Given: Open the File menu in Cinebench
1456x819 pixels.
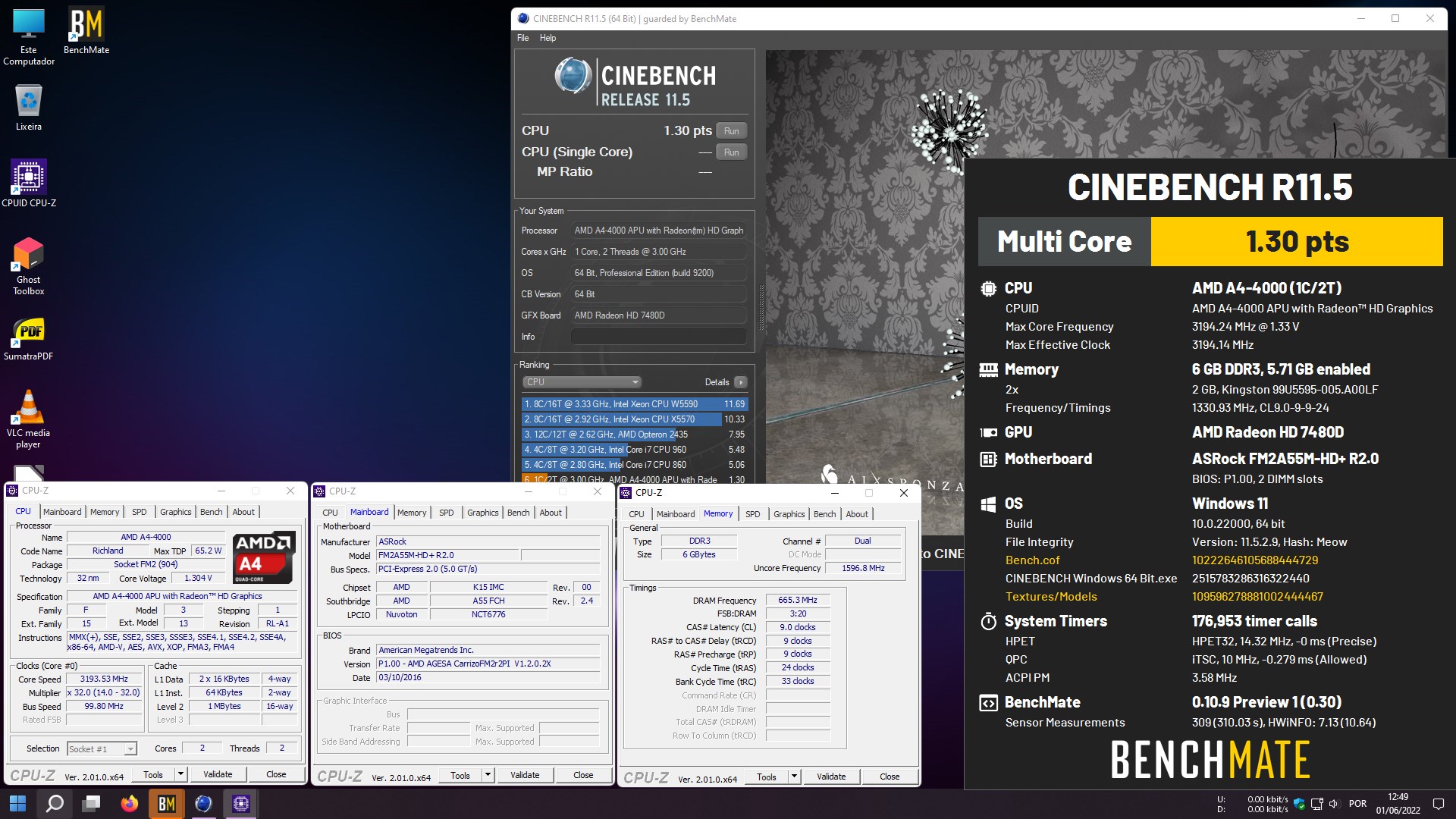Looking at the screenshot, I should coord(523,38).
